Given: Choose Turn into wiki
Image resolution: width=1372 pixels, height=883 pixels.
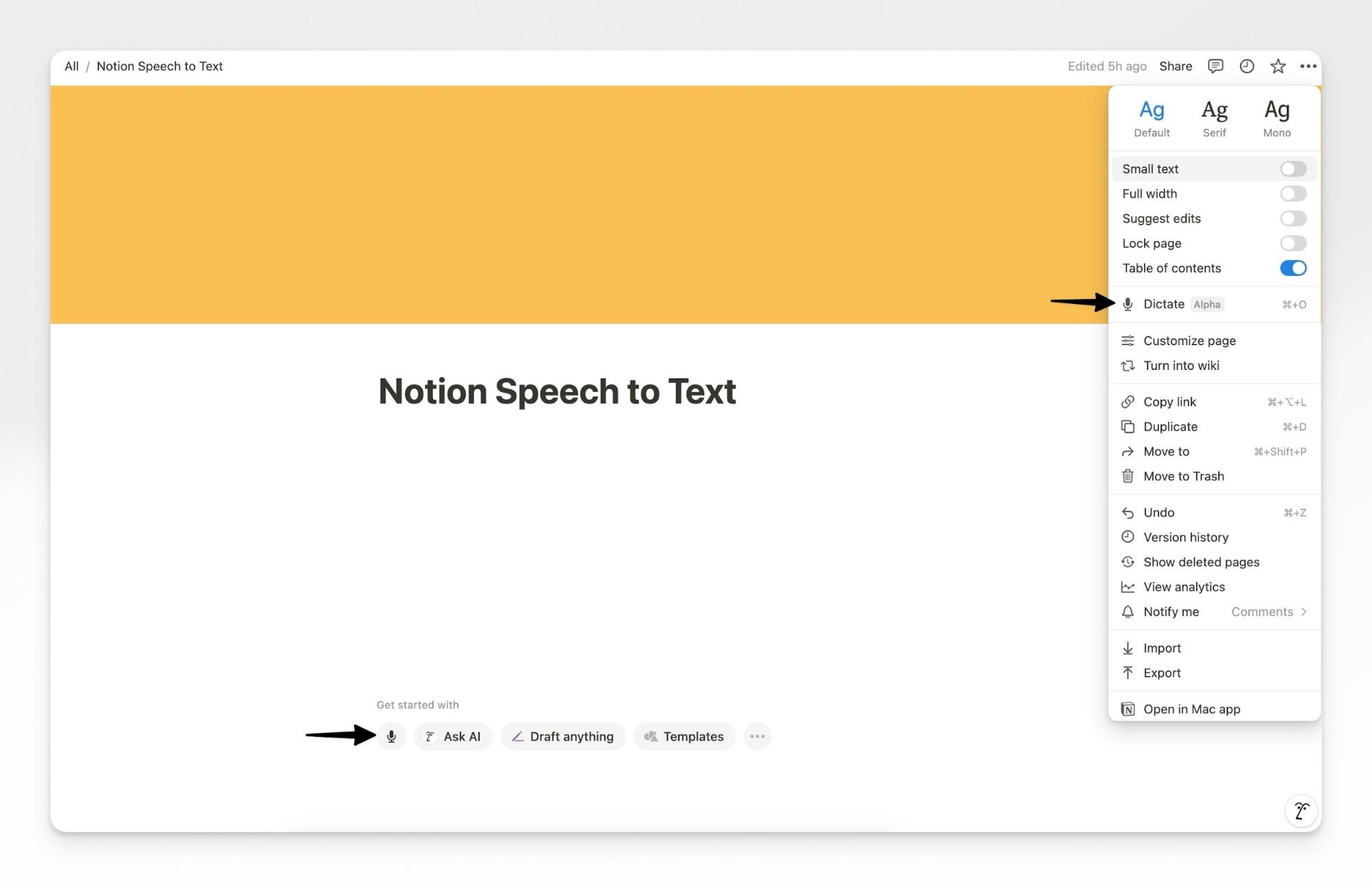Looking at the screenshot, I should [1181, 366].
